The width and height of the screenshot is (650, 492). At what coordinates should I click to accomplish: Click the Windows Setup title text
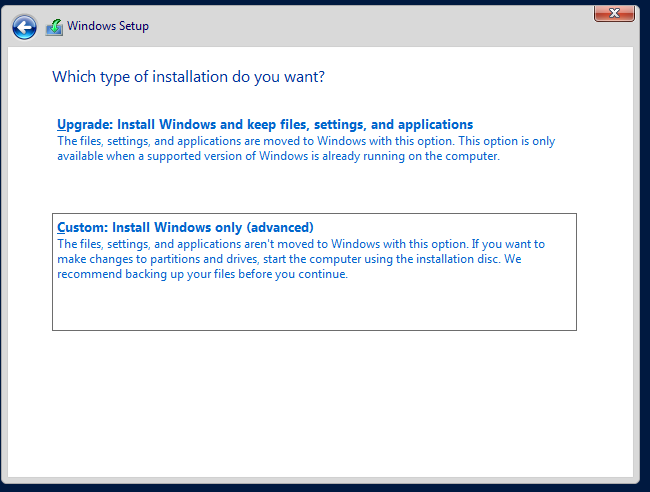tap(108, 26)
